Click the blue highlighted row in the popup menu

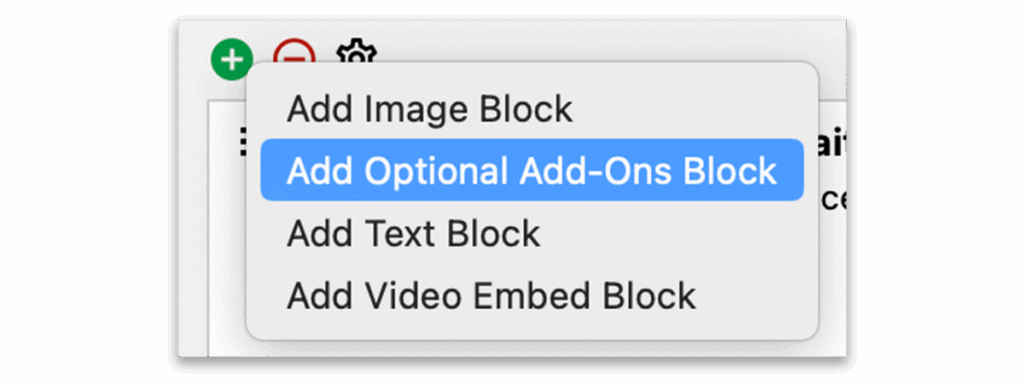point(532,170)
